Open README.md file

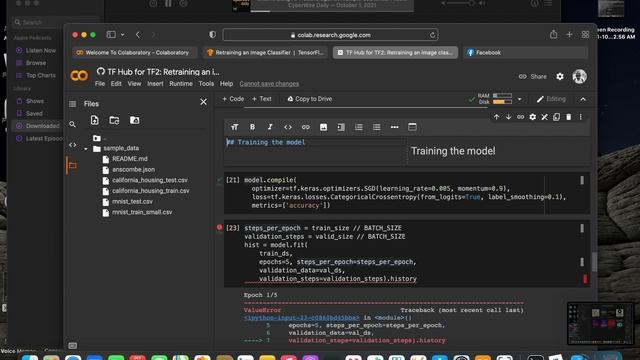pos(130,159)
